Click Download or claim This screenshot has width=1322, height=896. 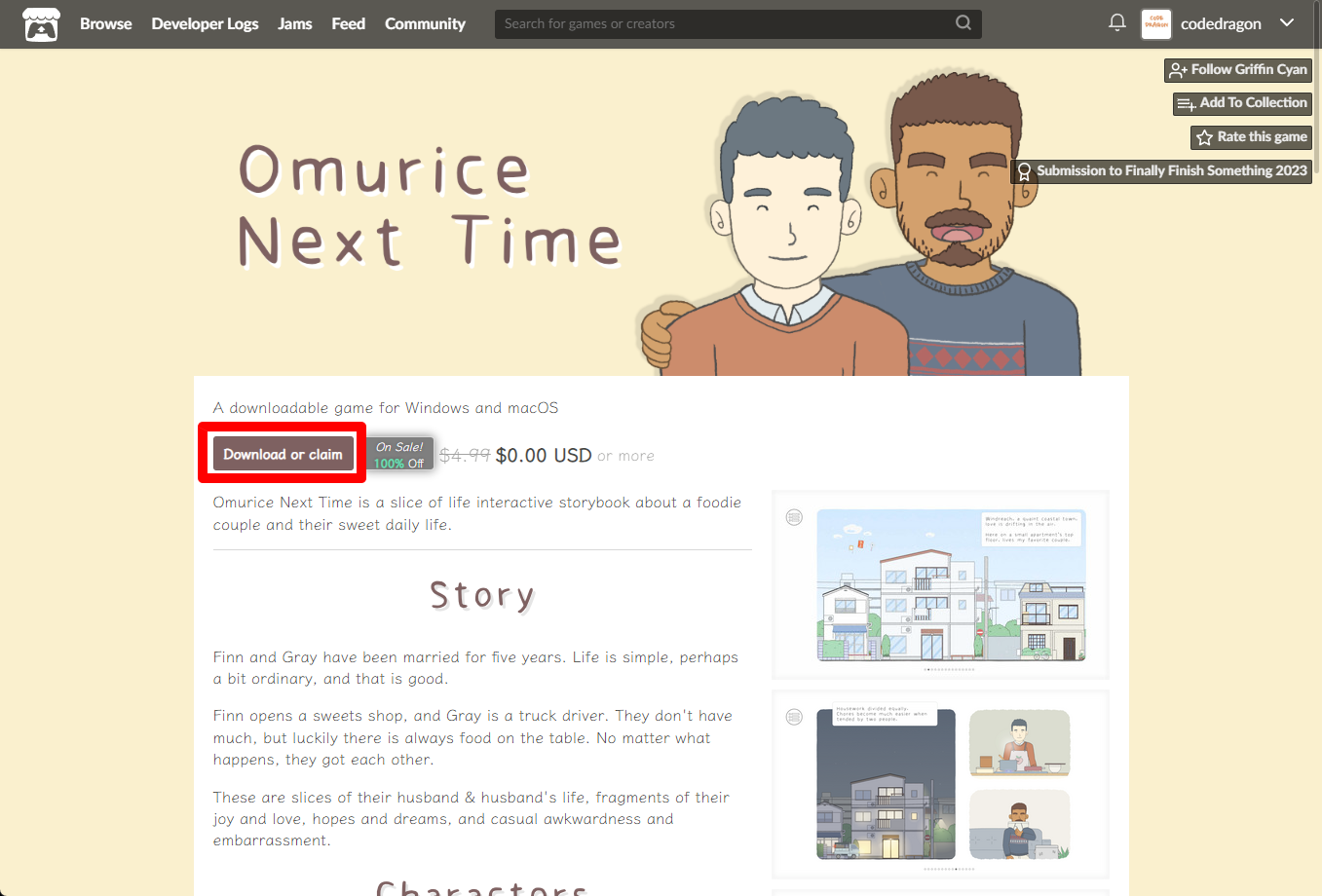pos(283,454)
